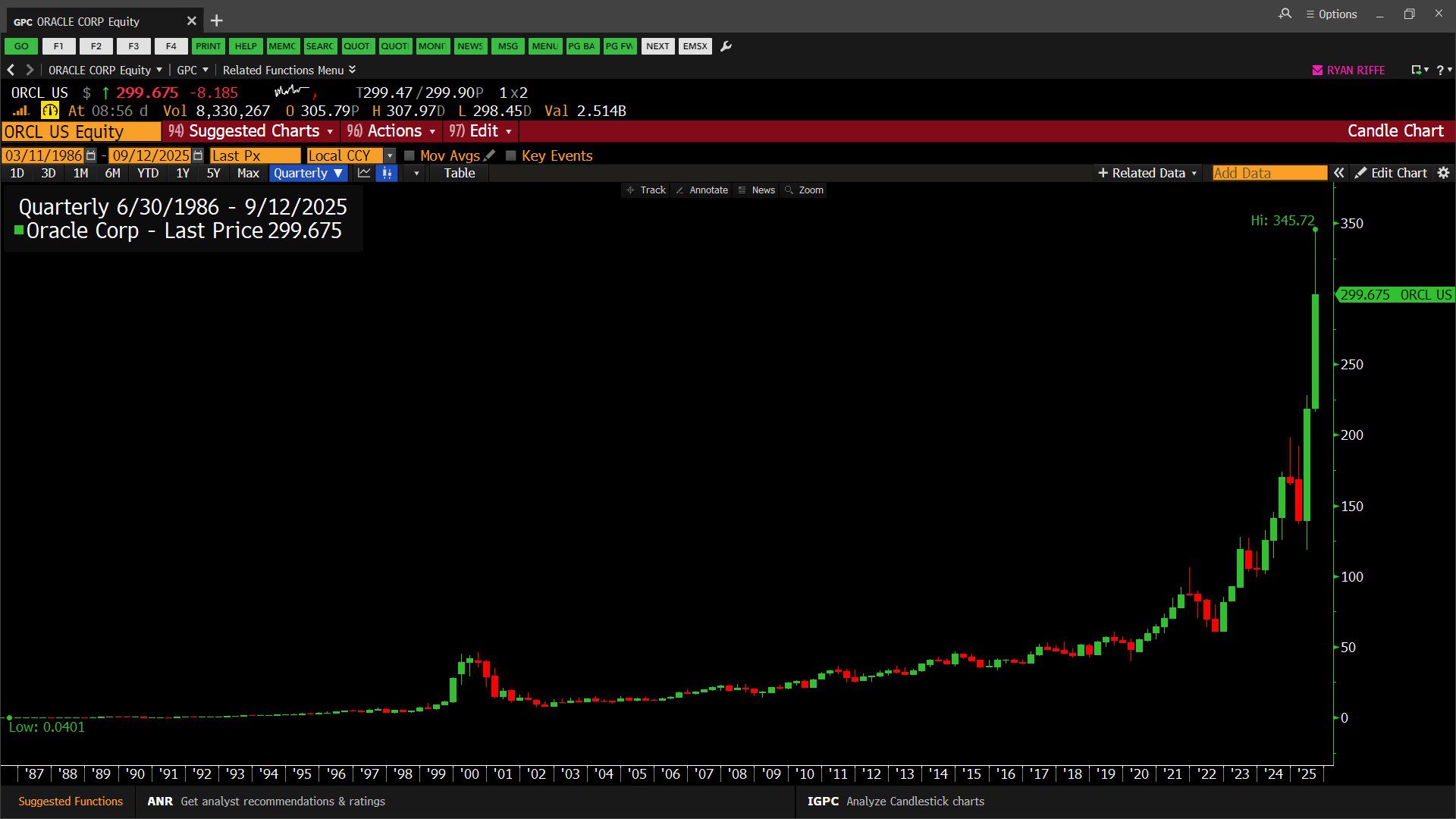Image resolution: width=1456 pixels, height=819 pixels.
Task: Select the candle chart type icon
Action: point(387,173)
